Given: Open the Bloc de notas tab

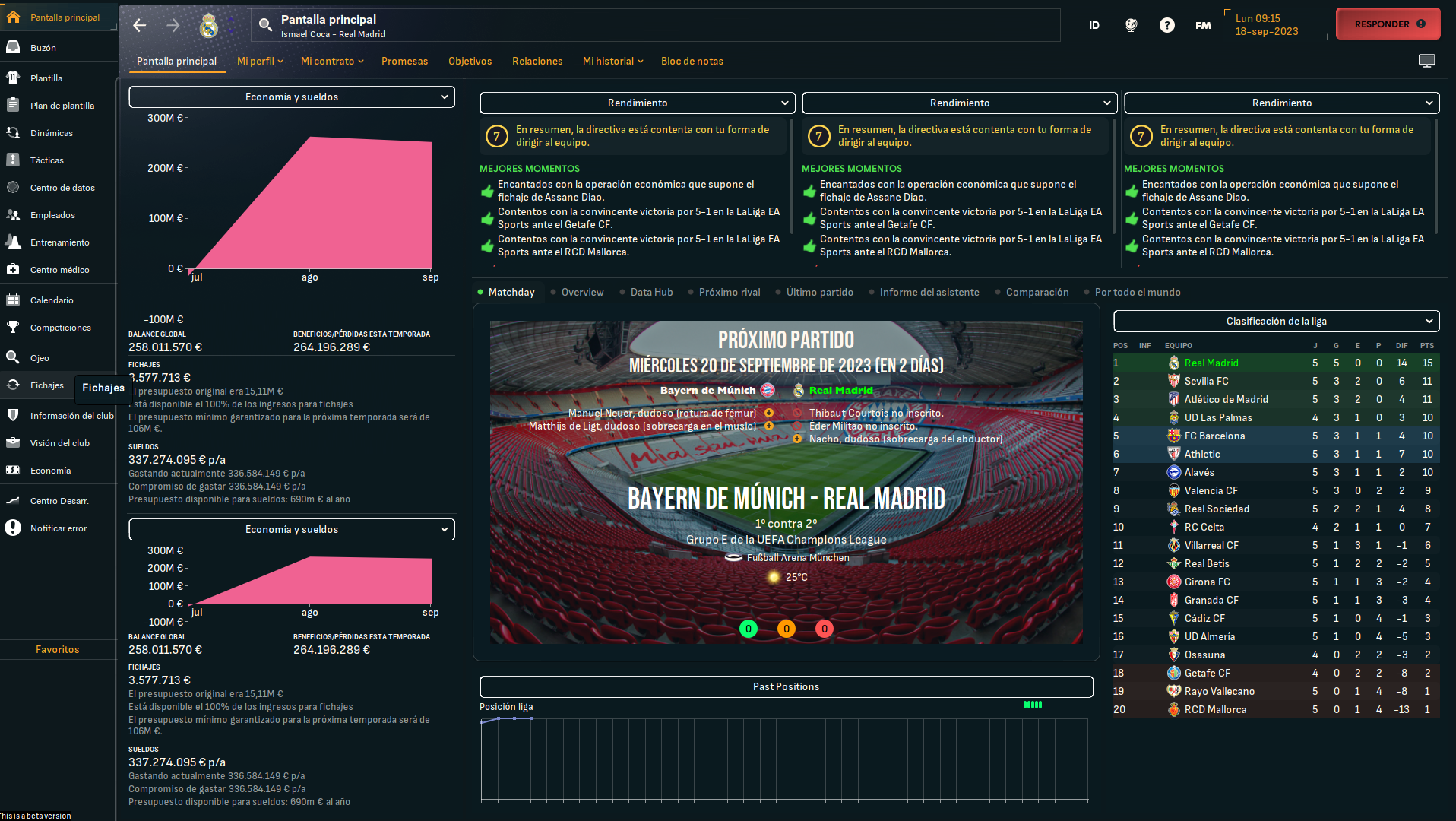Looking at the screenshot, I should pos(692,61).
